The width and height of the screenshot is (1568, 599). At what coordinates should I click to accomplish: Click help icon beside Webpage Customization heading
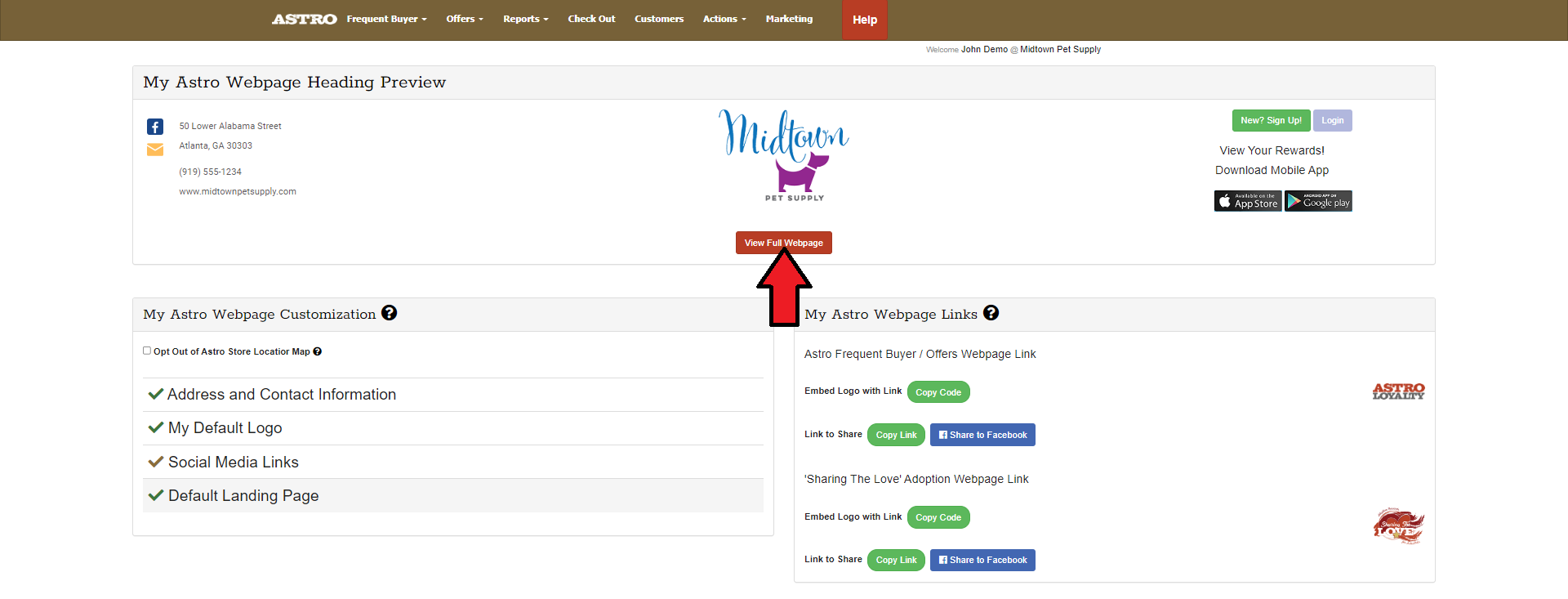[x=390, y=313]
